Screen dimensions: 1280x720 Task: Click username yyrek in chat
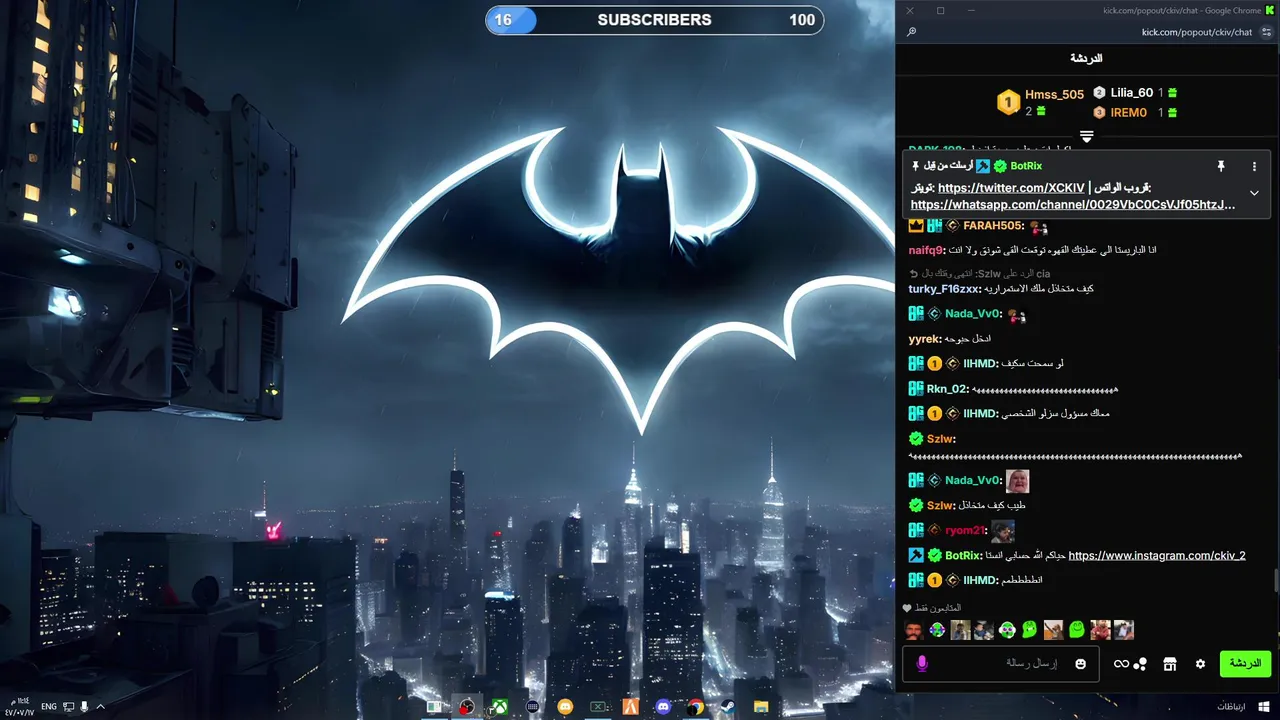click(x=925, y=339)
